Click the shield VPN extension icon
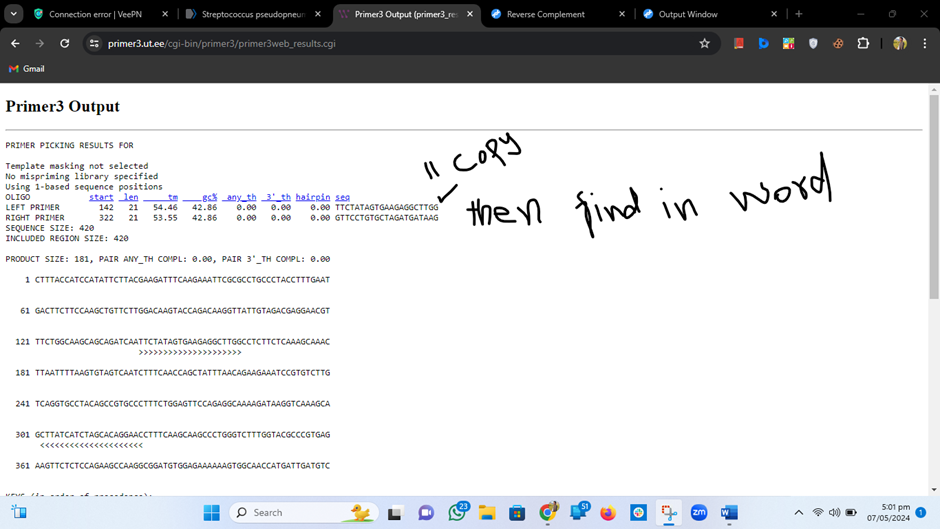The image size is (940, 529). (x=813, y=43)
